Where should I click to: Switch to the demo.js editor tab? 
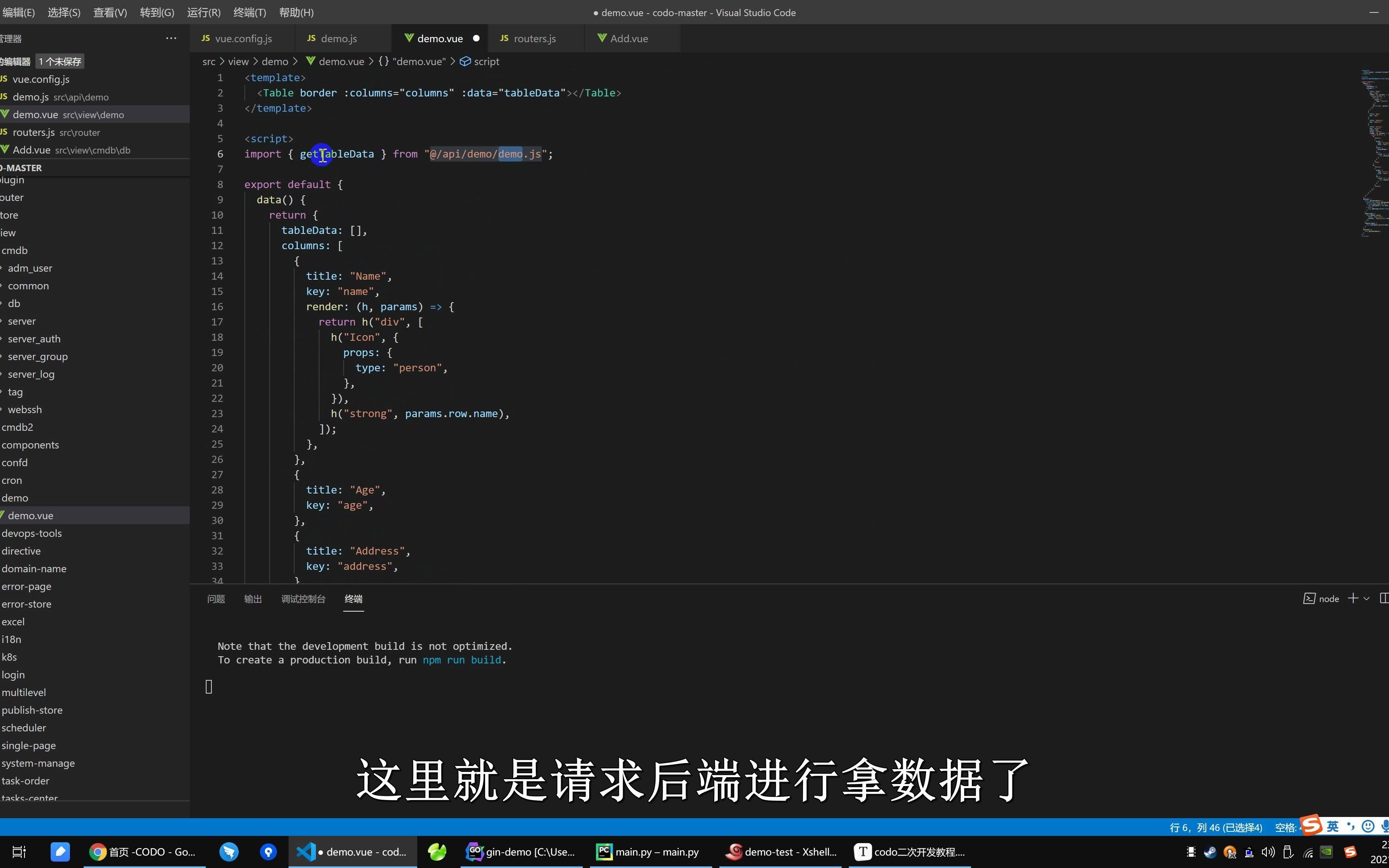coord(343,39)
